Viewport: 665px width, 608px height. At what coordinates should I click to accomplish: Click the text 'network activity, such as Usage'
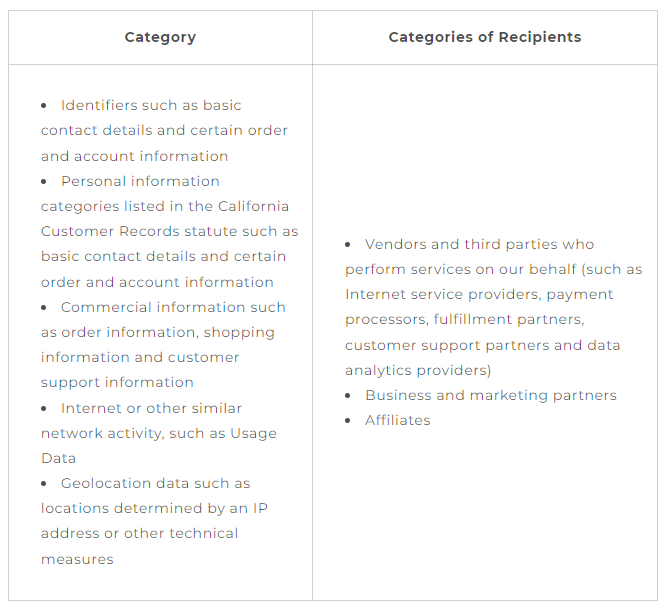(159, 433)
